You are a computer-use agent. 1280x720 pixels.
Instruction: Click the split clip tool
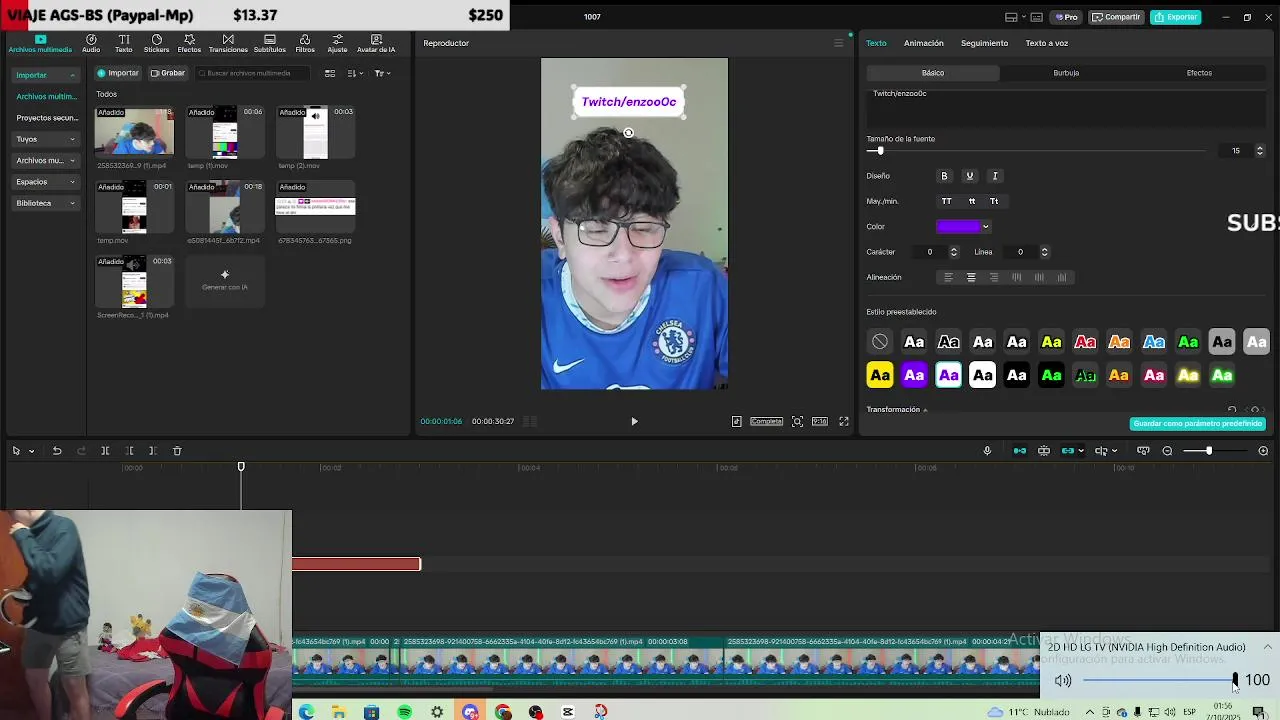click(105, 451)
